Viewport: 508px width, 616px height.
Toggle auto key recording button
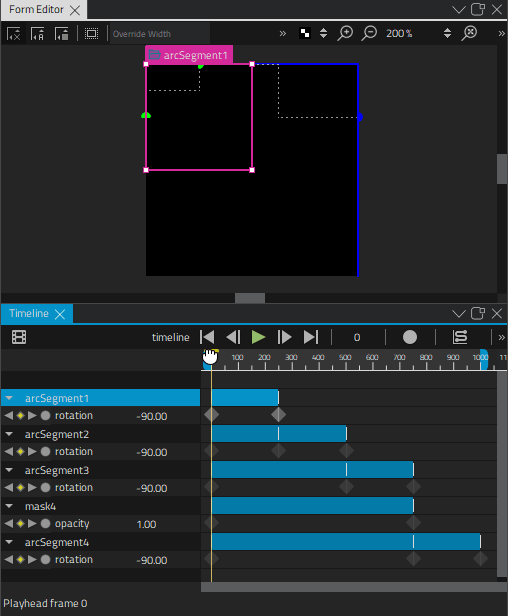click(410, 337)
